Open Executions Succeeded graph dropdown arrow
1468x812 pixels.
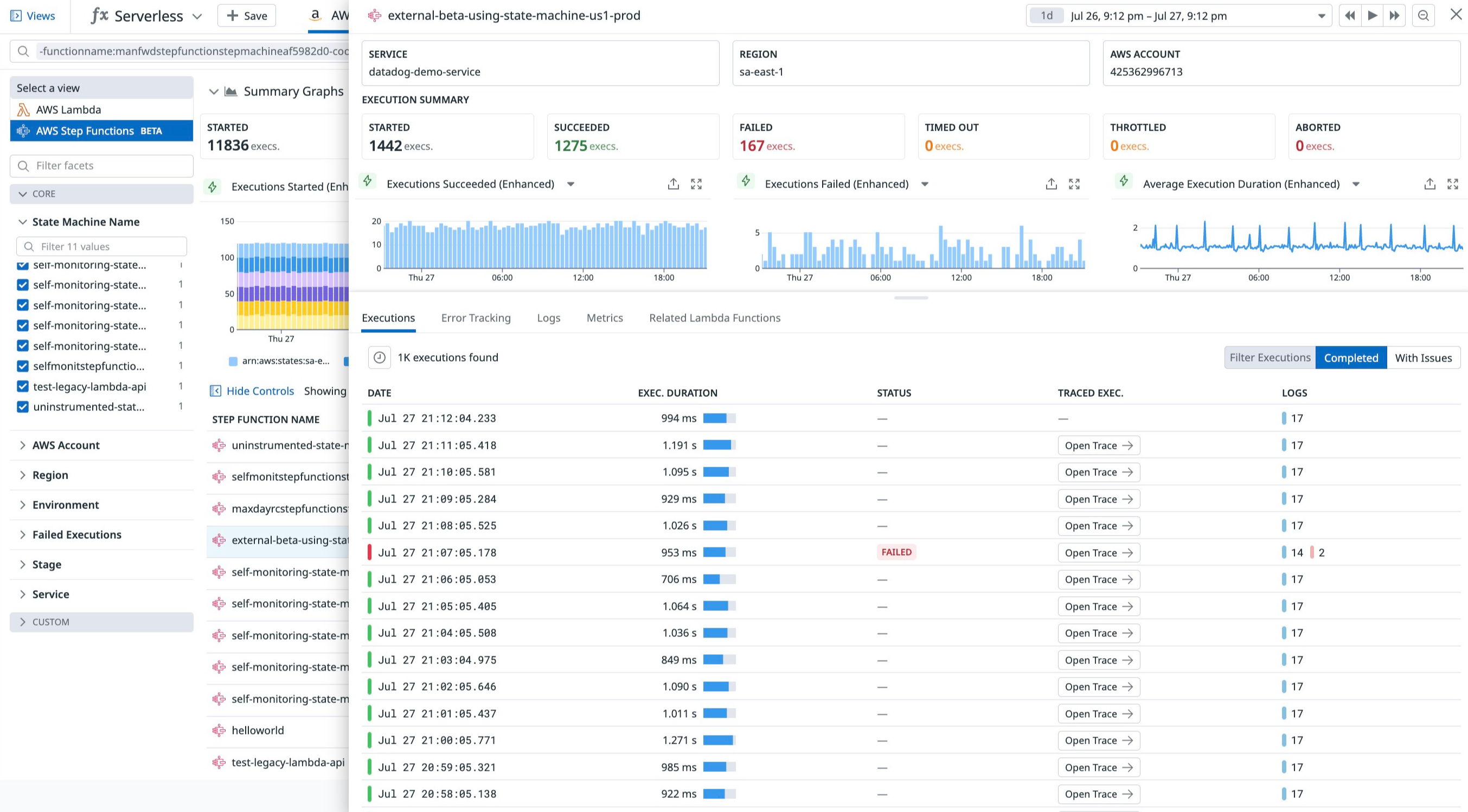point(570,184)
